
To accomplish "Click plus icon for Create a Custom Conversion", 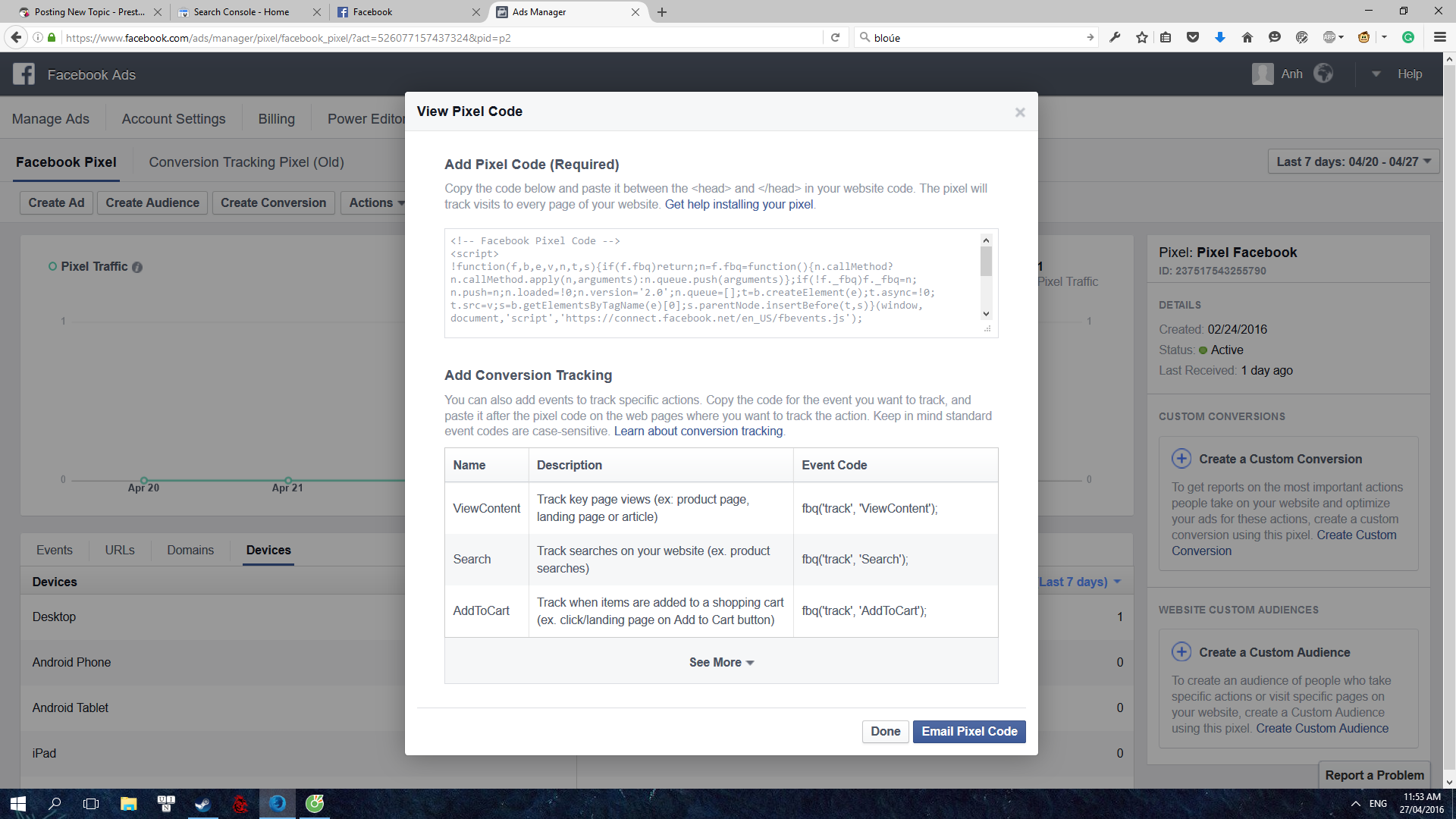I will coord(1181,459).
